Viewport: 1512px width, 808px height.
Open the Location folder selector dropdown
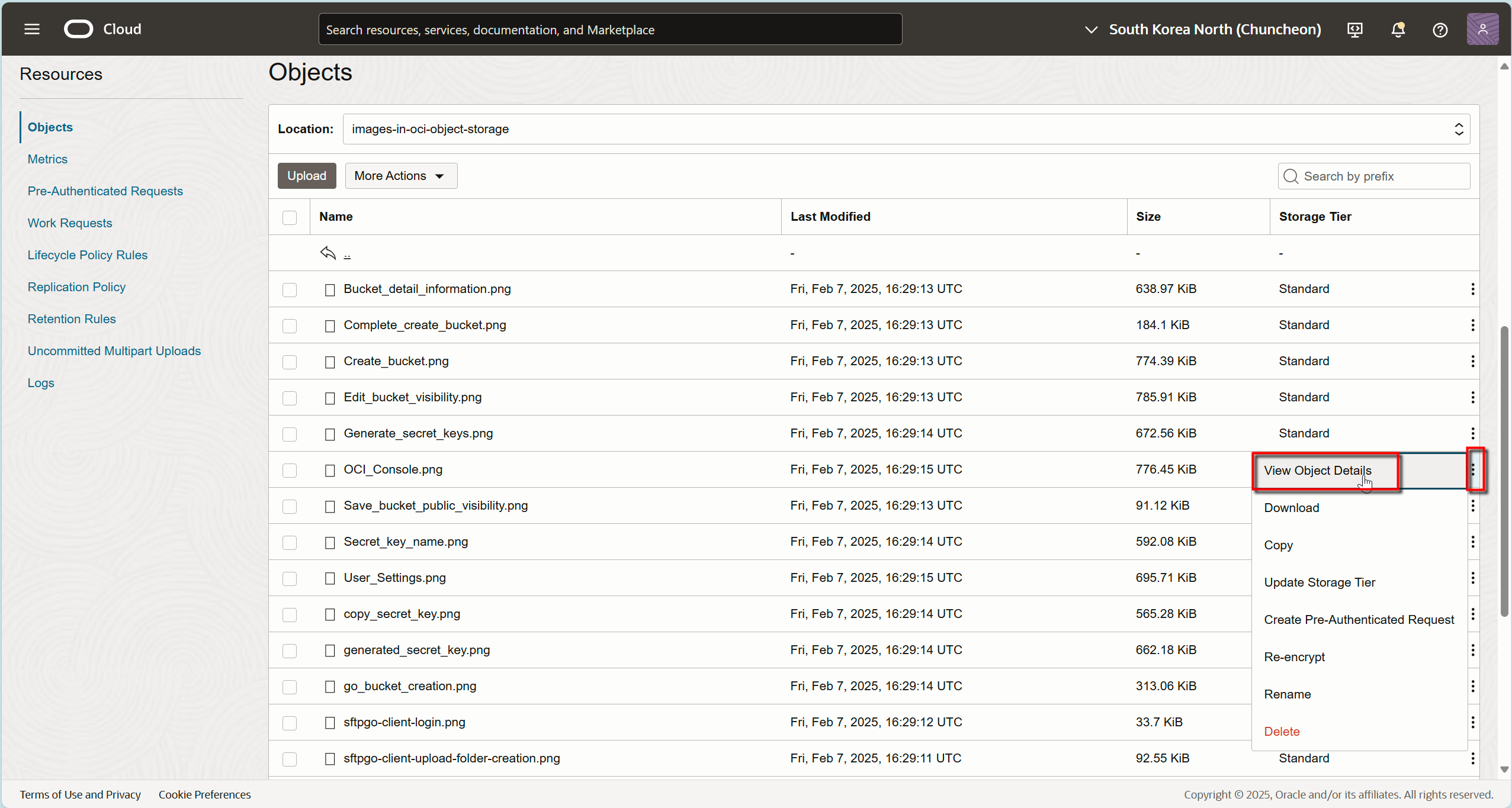tap(906, 129)
